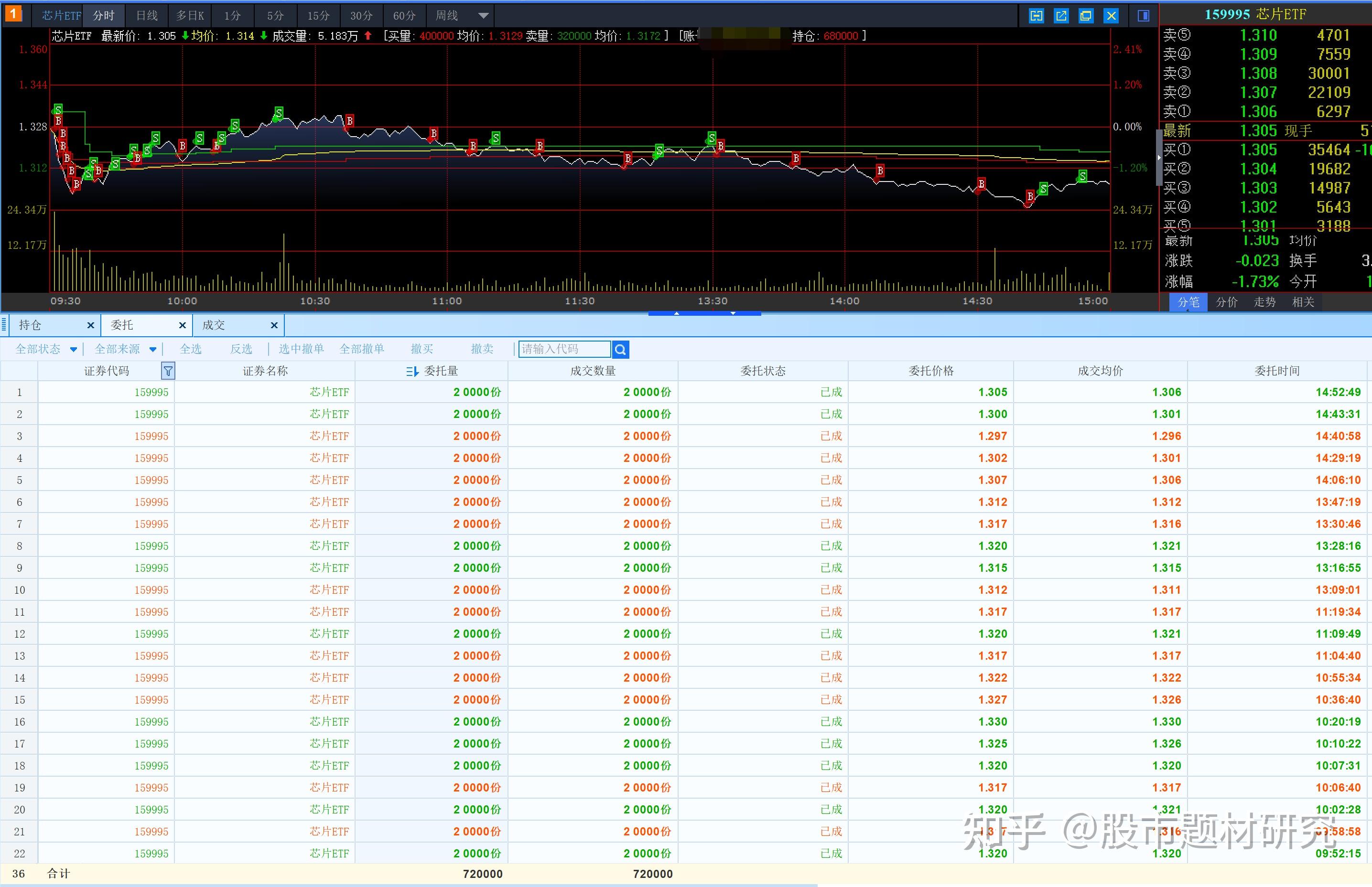Toggle the right side panel icon
Viewport: 1372px width, 887px height.
[x=1143, y=16]
